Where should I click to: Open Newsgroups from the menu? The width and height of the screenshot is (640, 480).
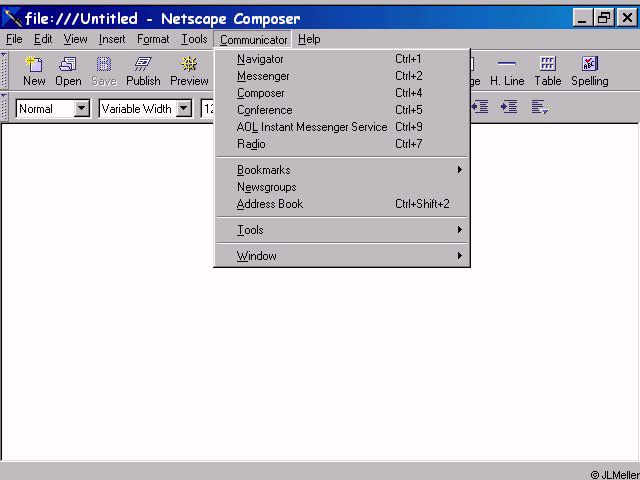pos(342,187)
